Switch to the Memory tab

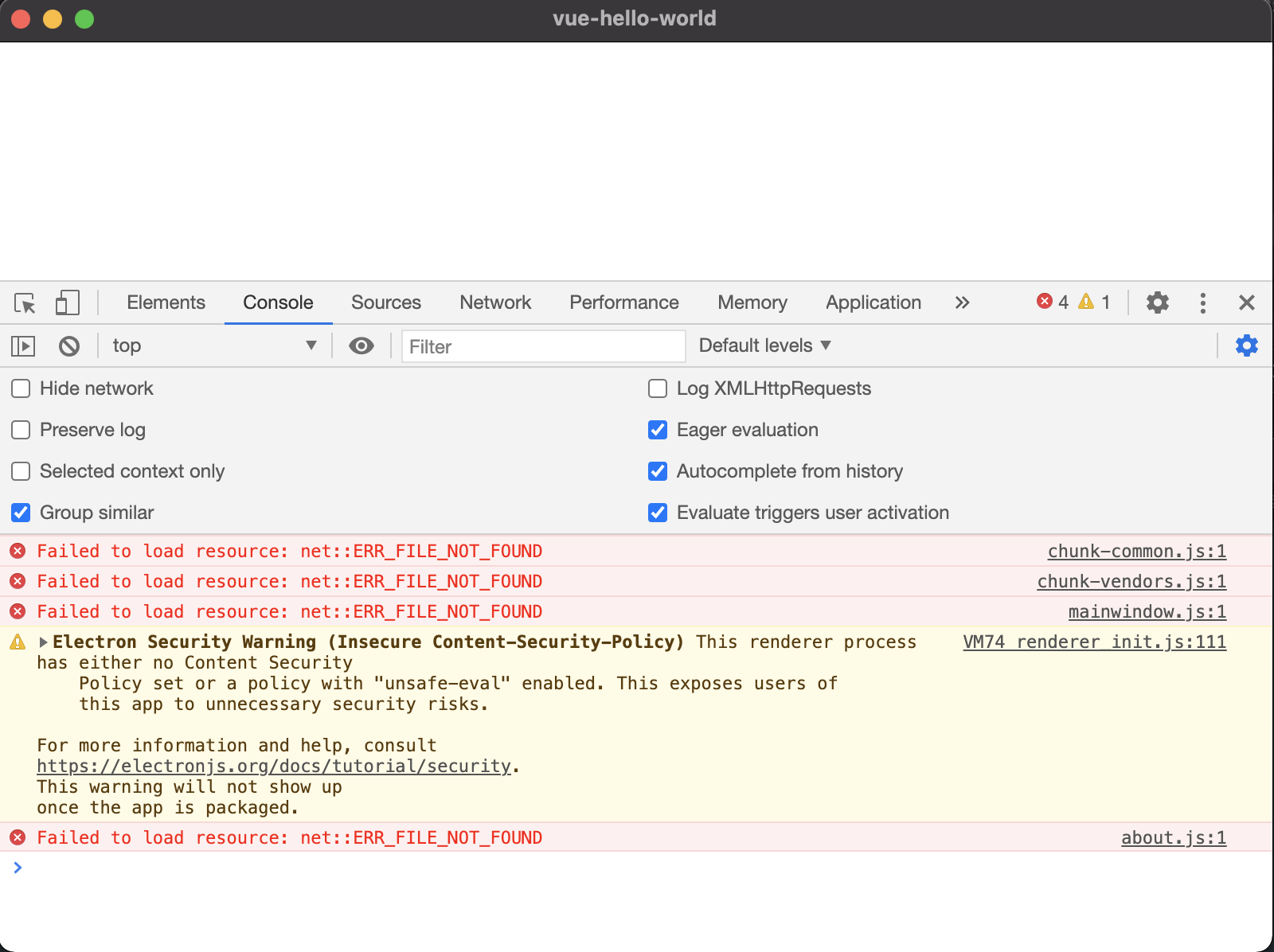tap(752, 302)
